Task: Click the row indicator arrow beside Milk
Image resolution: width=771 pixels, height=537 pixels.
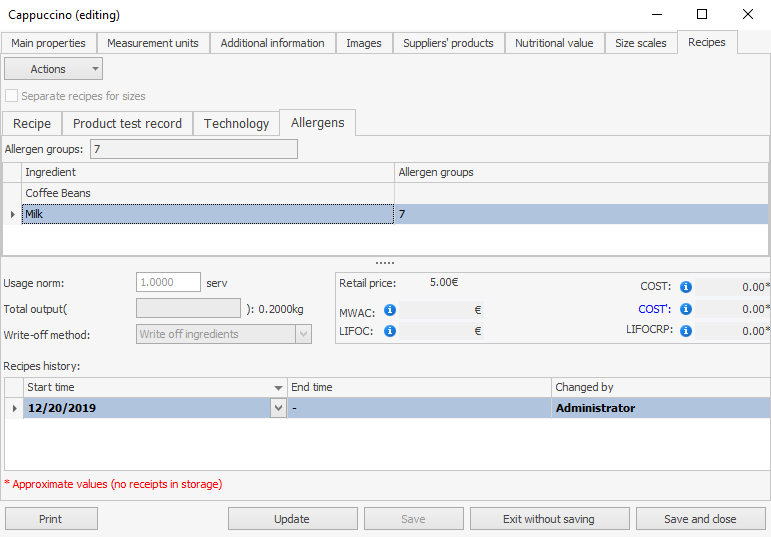Action: [x=12, y=215]
